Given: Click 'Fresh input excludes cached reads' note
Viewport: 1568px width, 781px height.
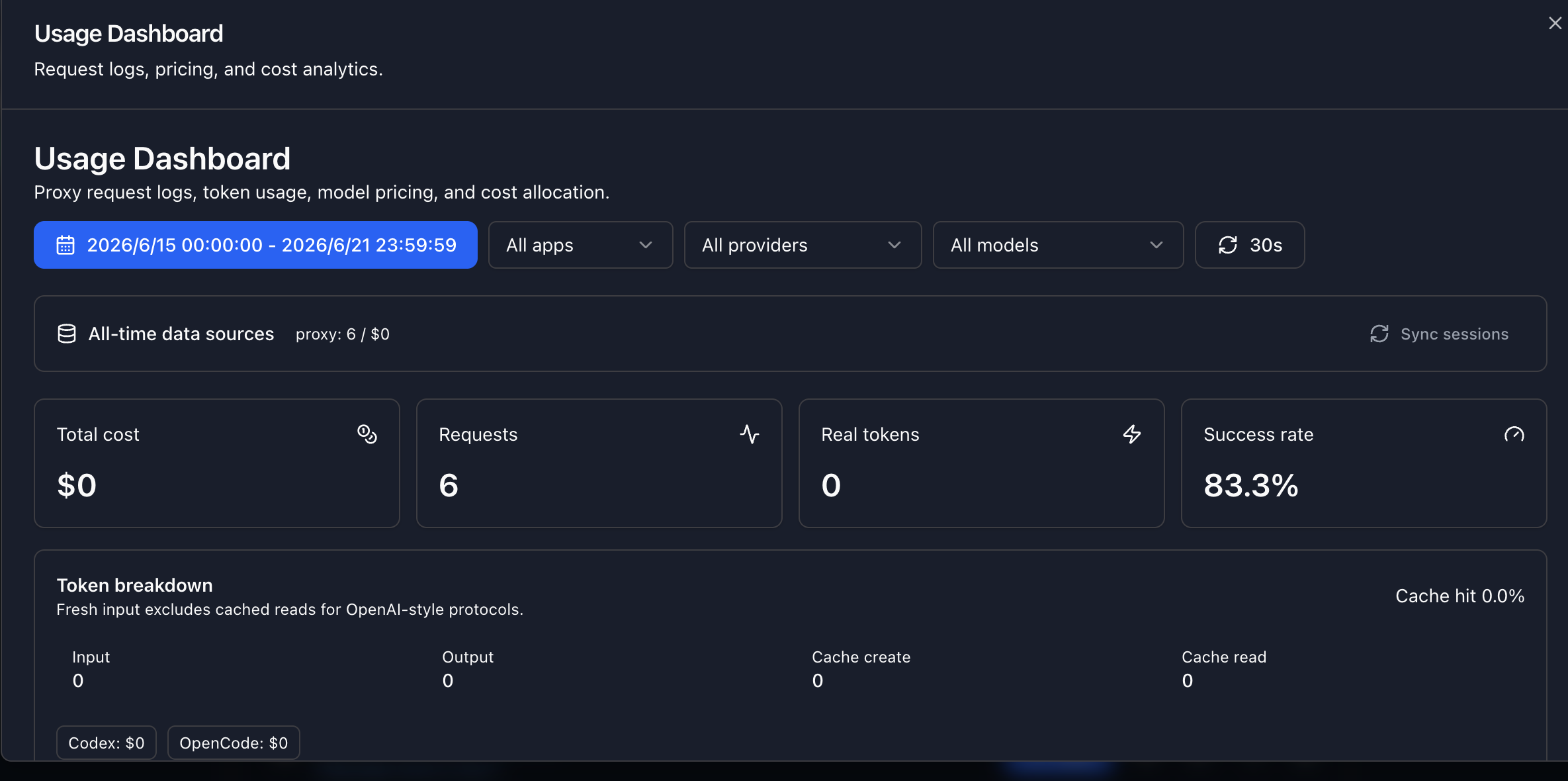Looking at the screenshot, I should (290, 610).
